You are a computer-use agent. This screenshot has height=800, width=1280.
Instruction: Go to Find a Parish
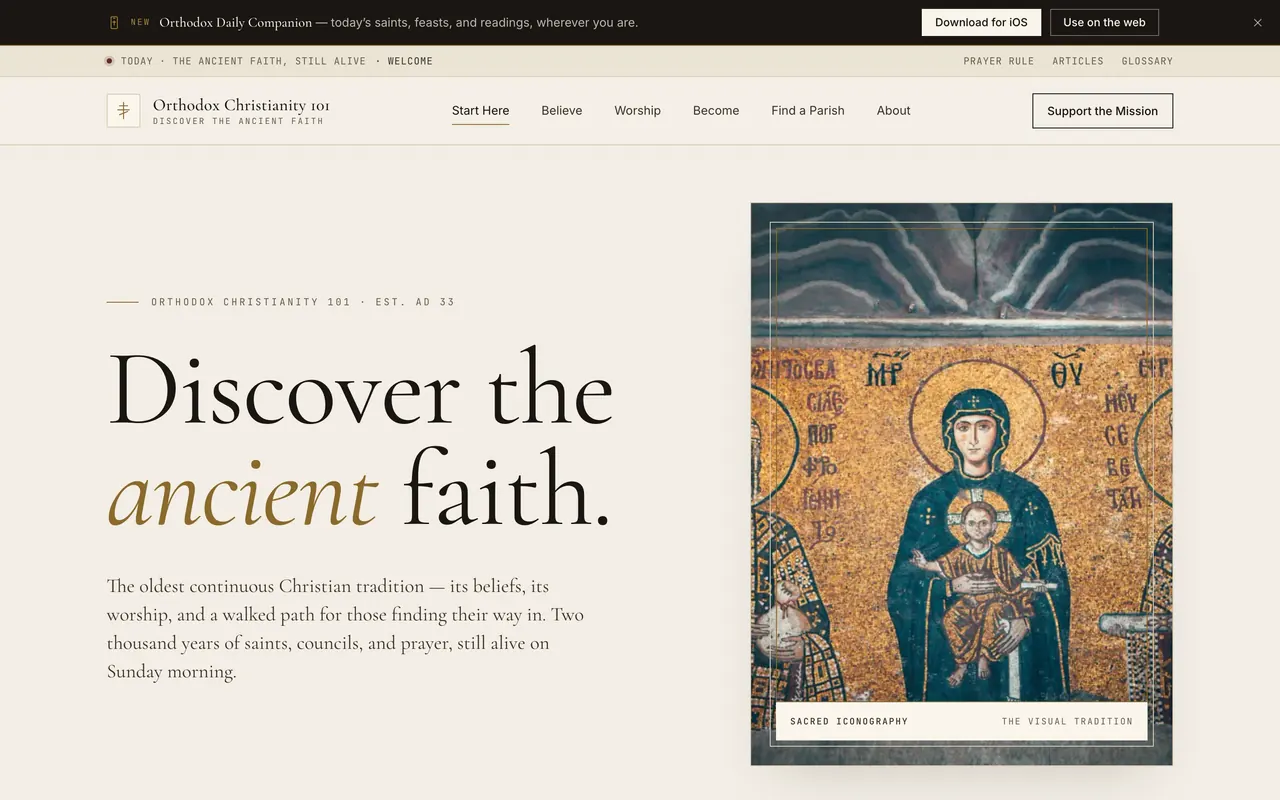808,111
